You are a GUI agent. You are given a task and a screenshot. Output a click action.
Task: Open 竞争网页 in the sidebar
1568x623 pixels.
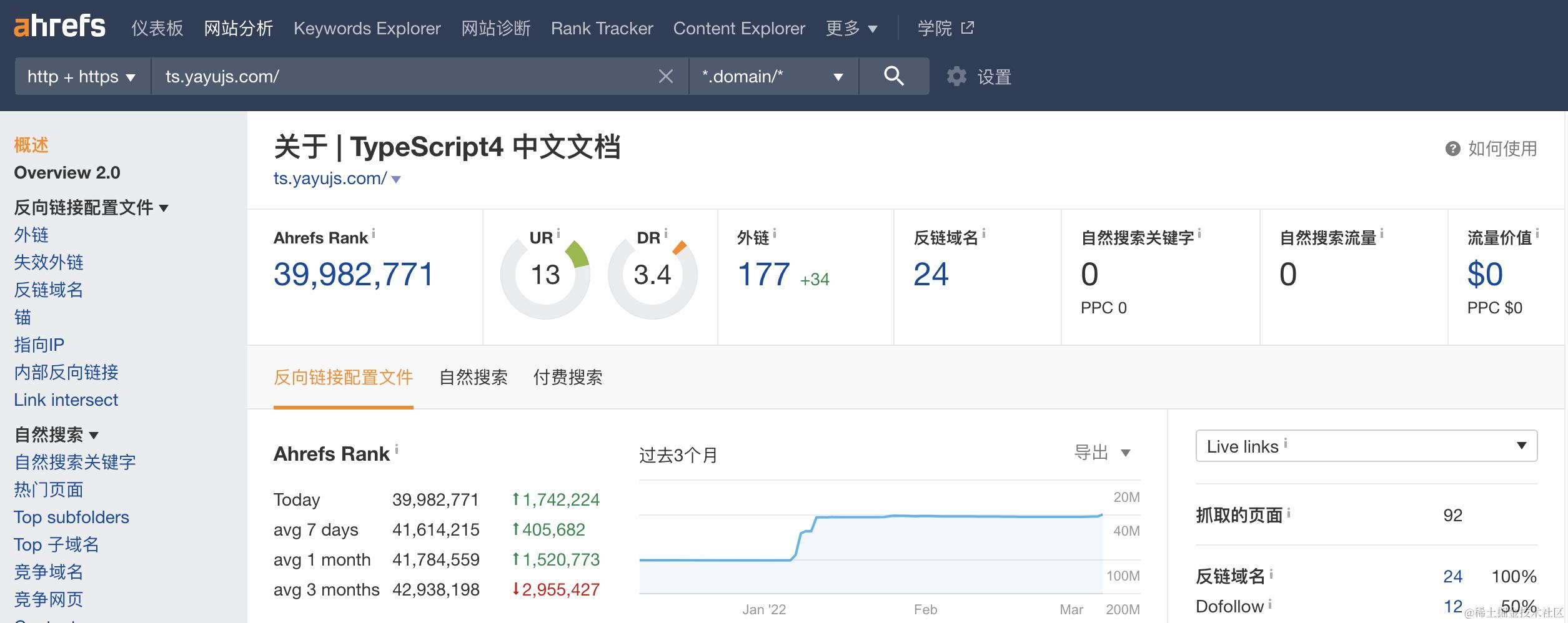click(x=49, y=599)
